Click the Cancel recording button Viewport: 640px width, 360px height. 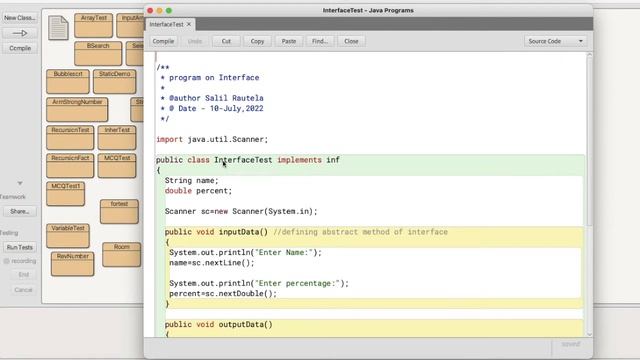click(x=23, y=290)
